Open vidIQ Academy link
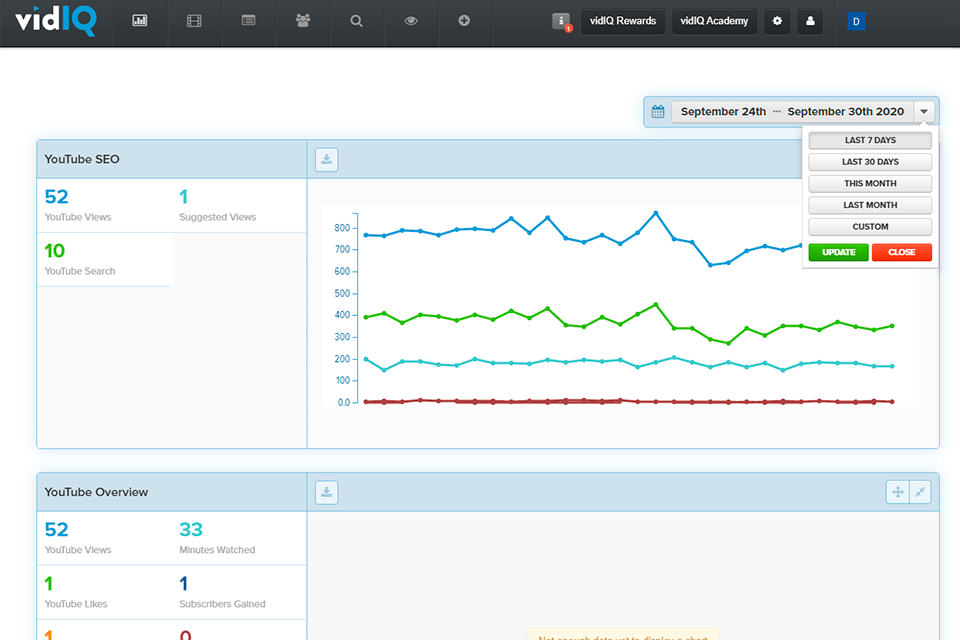960x640 pixels. [x=714, y=21]
